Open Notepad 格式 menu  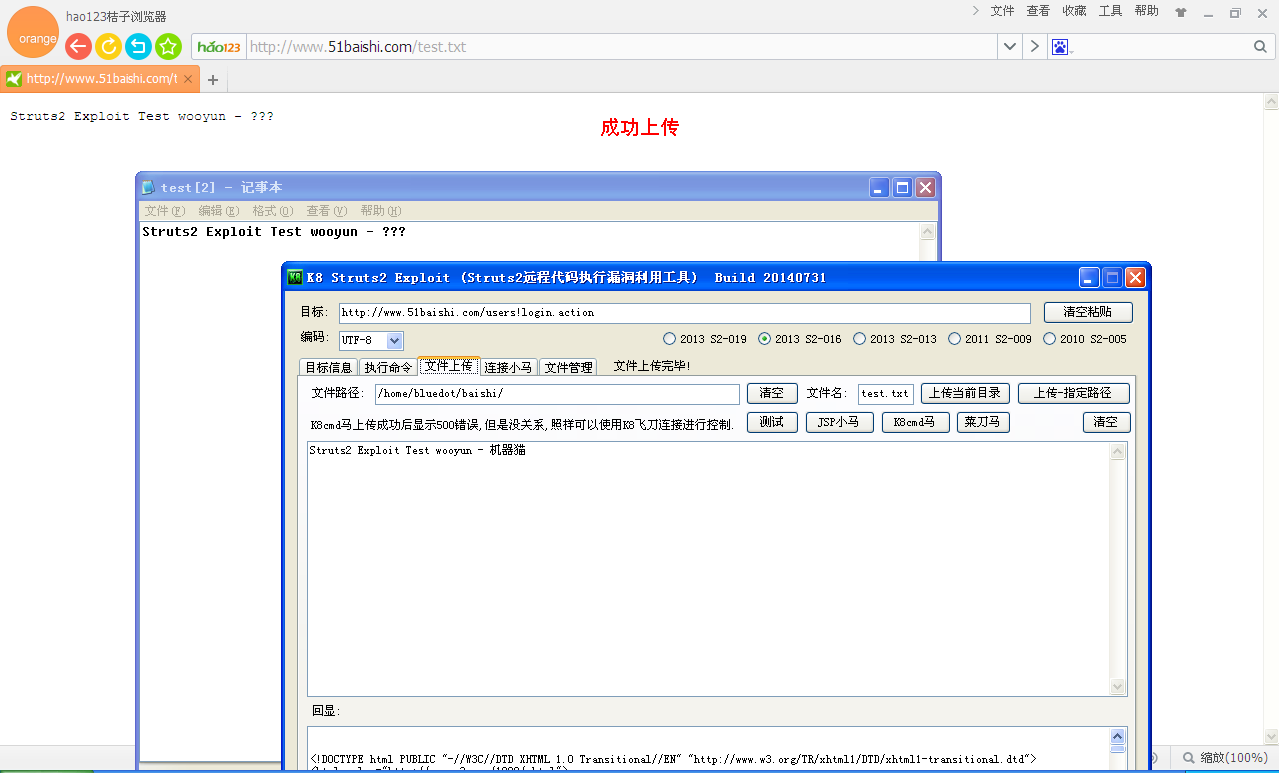coord(272,211)
